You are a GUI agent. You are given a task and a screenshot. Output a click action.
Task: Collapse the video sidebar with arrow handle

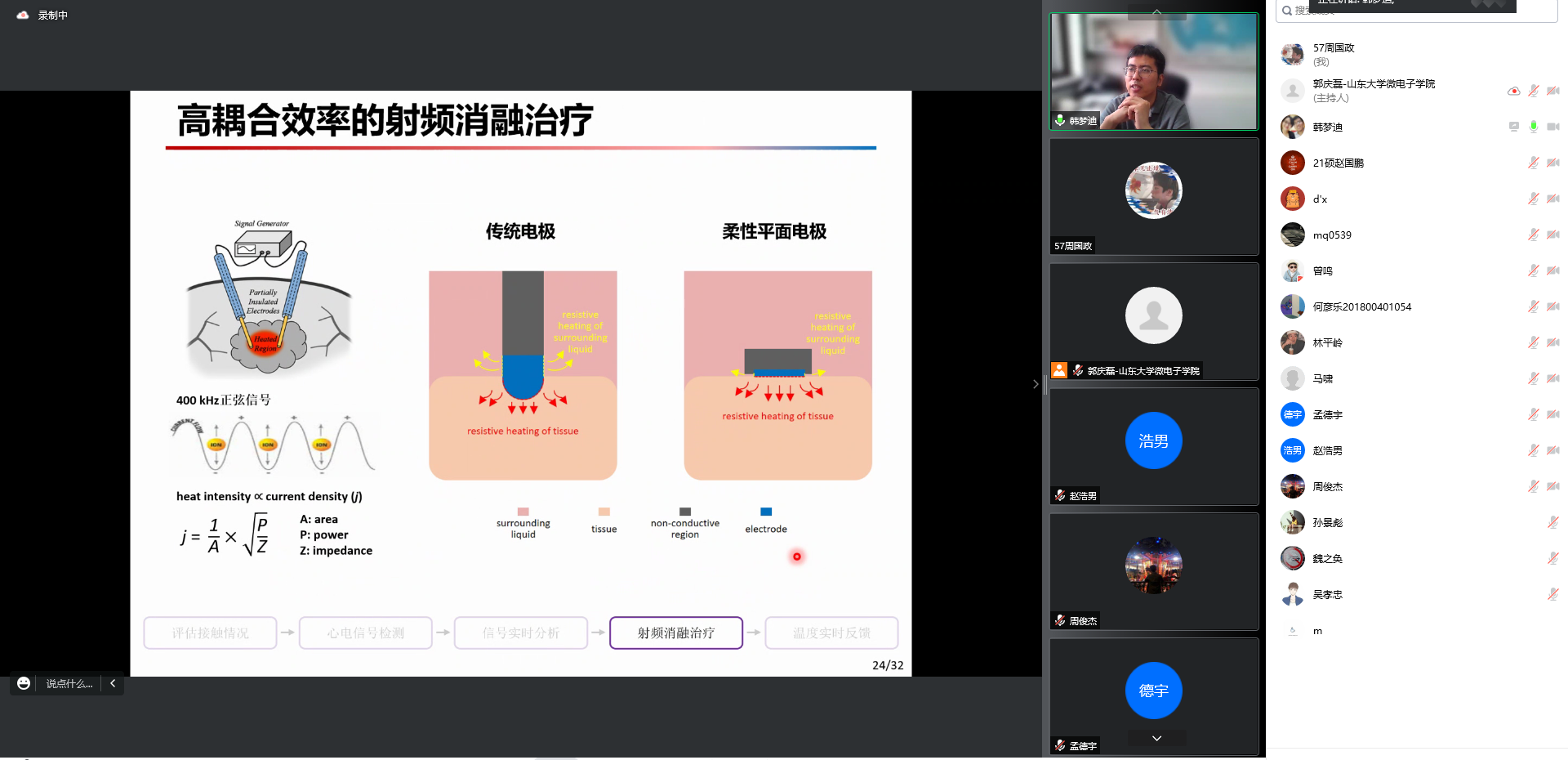(x=1036, y=384)
